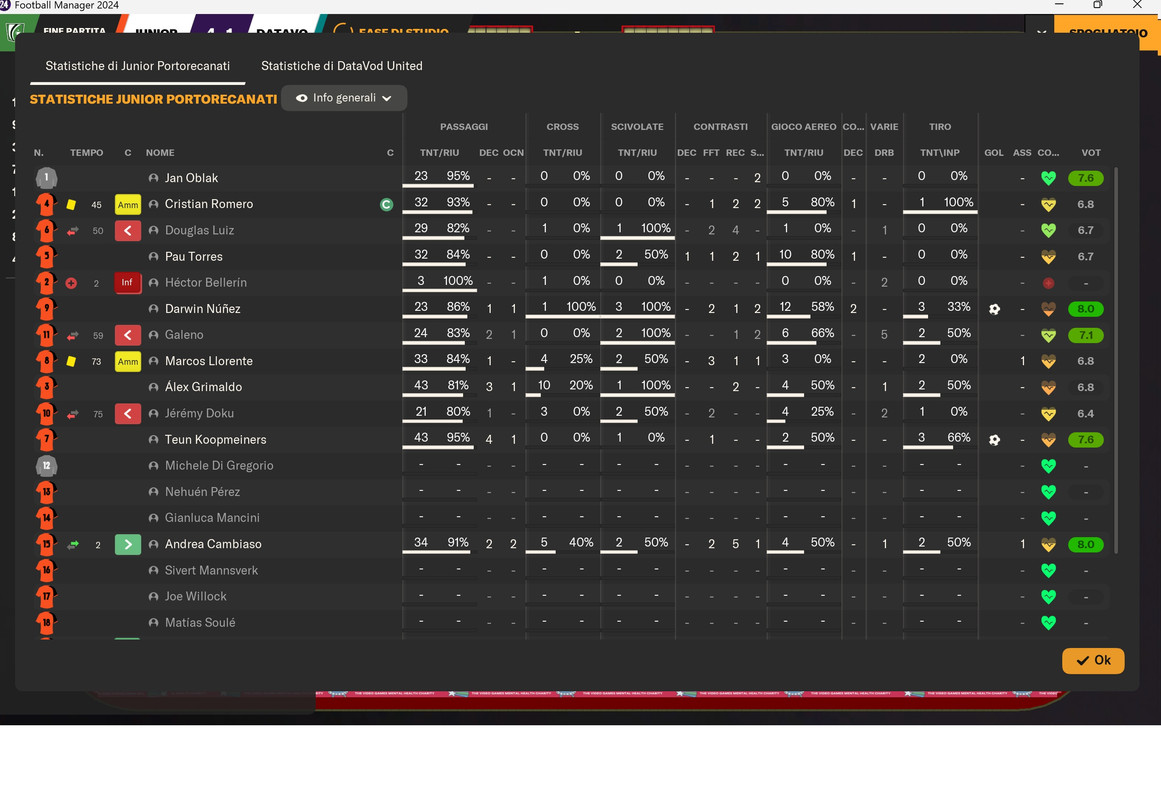Open player Andrea Cambiaso
1161x800 pixels.
point(213,544)
